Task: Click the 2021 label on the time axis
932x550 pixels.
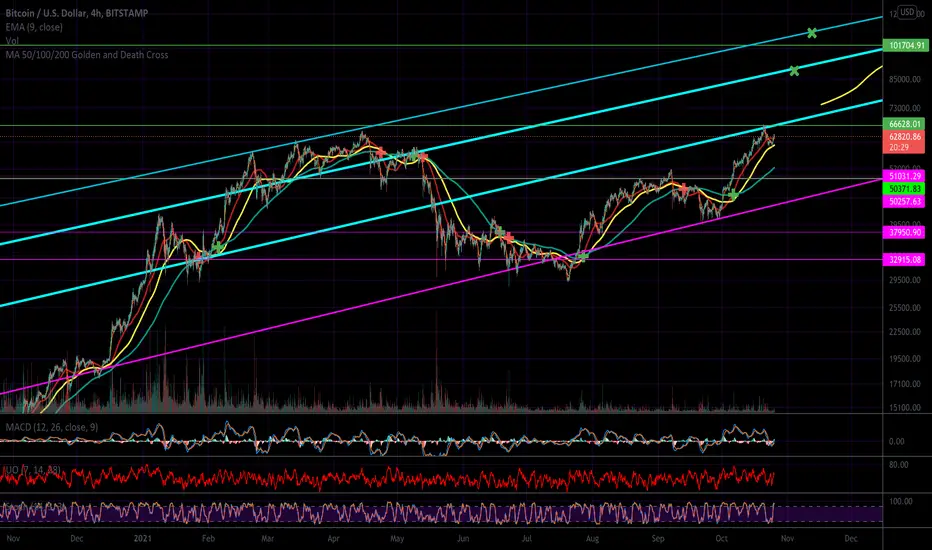Action: 143,539
